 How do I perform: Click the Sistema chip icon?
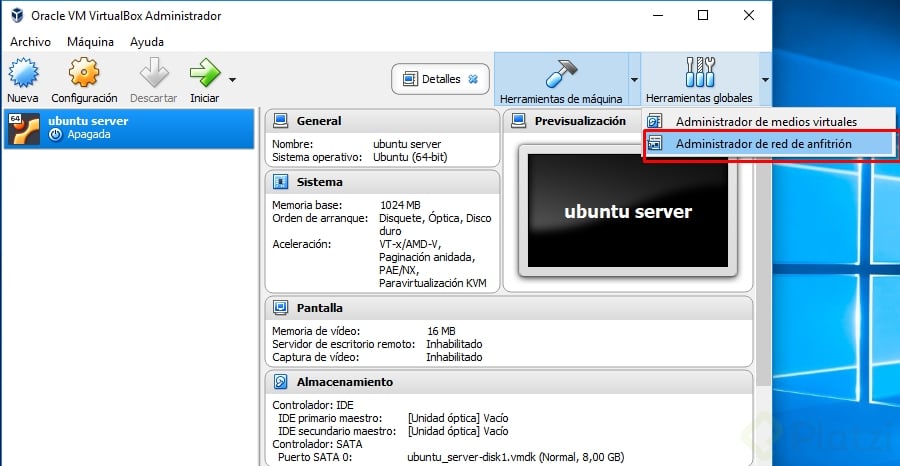tap(281, 182)
